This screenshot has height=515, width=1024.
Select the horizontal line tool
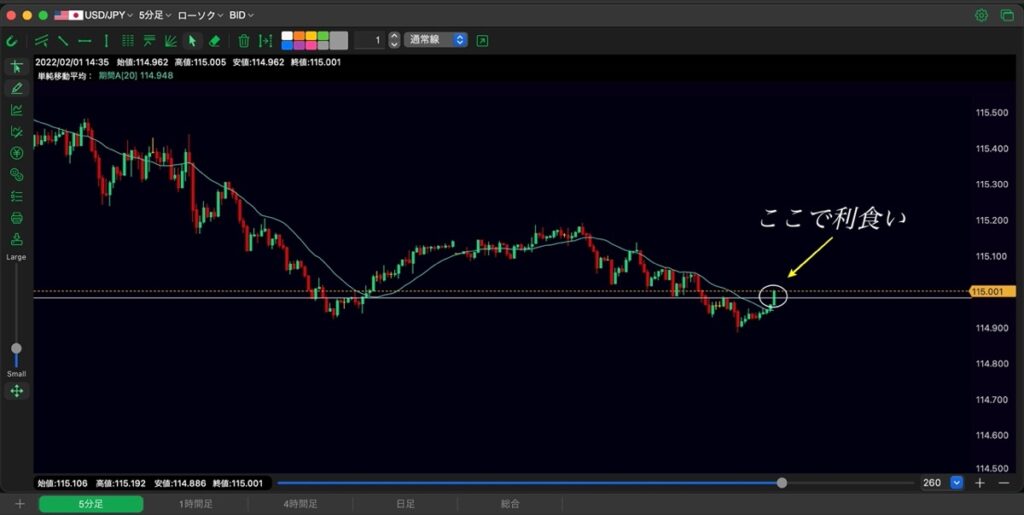point(85,40)
